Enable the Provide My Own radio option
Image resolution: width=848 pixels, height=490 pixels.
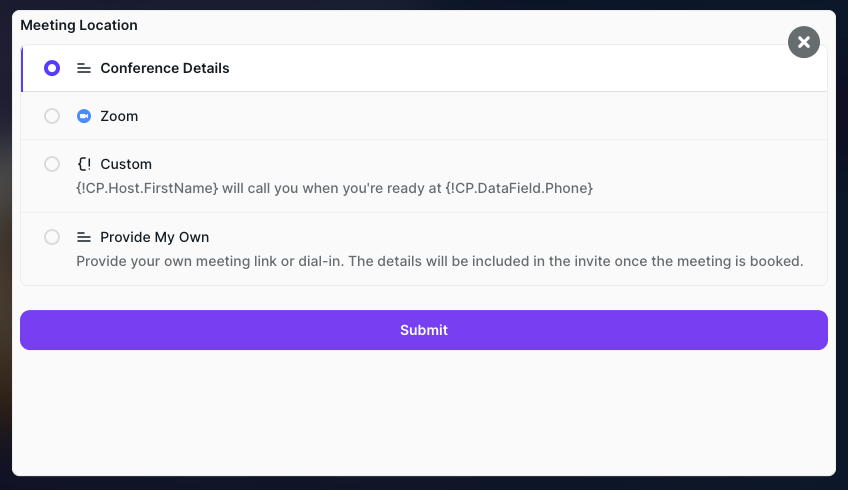pyautogui.click(x=52, y=237)
